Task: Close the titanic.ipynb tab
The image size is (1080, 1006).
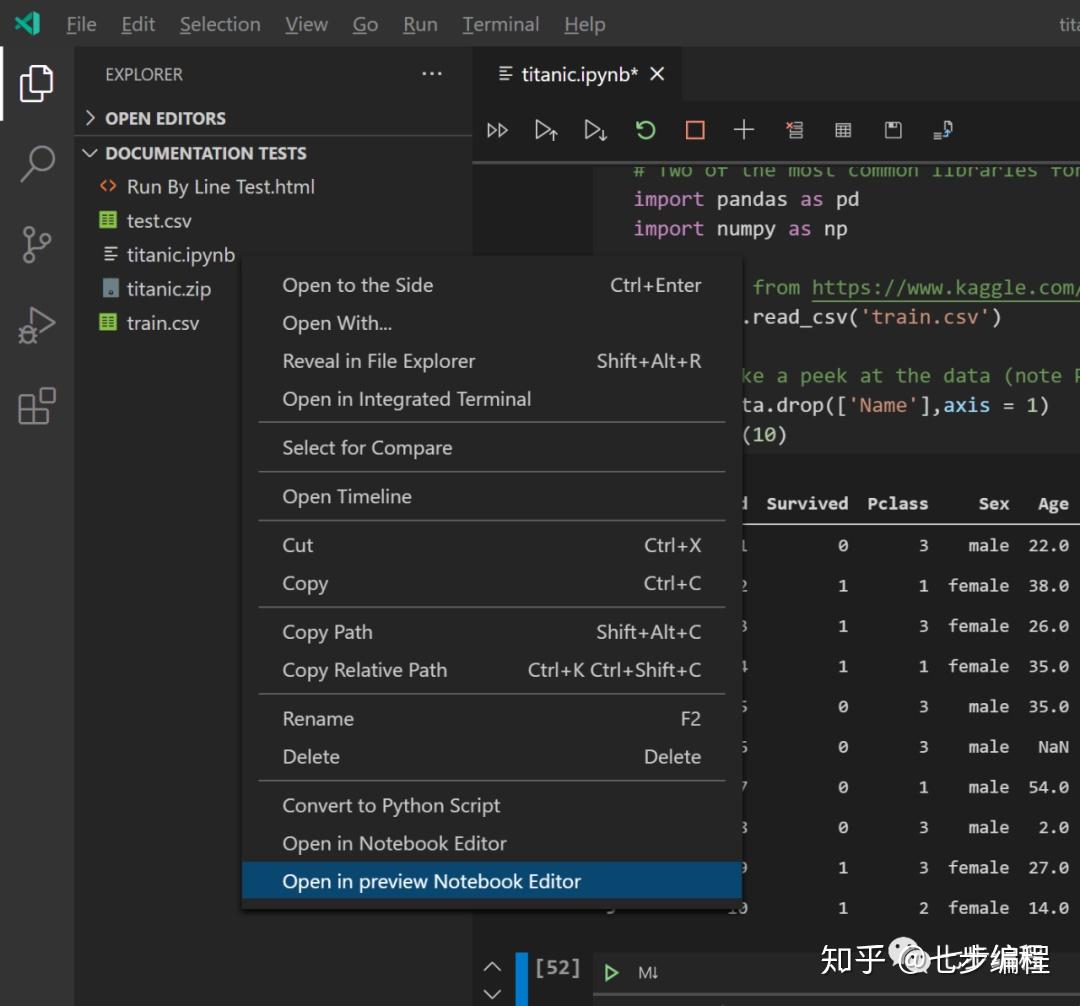Action: click(657, 74)
